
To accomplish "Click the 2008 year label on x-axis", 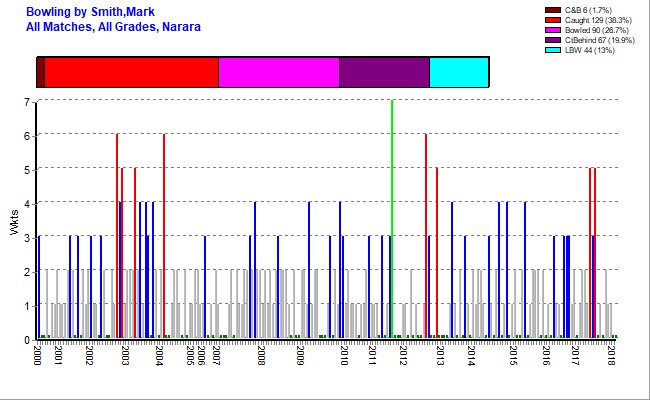I will click(x=259, y=357).
